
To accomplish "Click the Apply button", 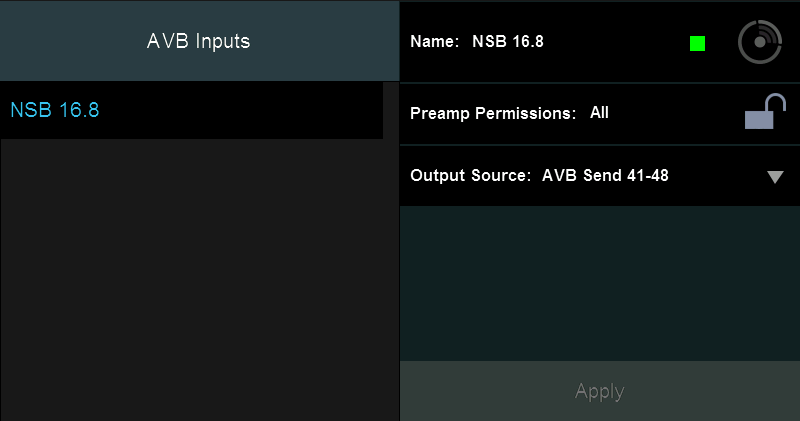I will coord(599,391).
